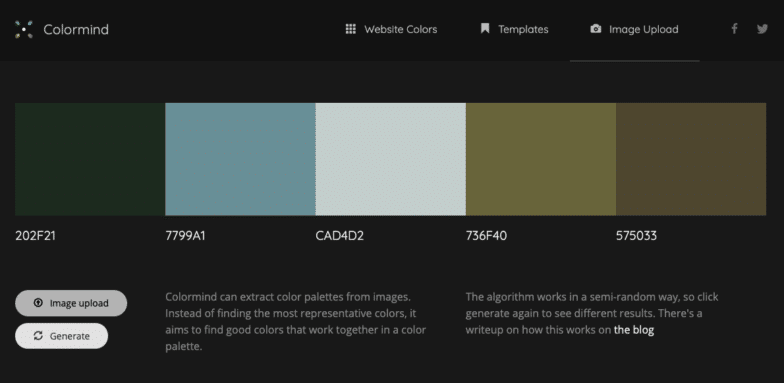
Task: Open the Website Colors tab
Action: (392, 30)
